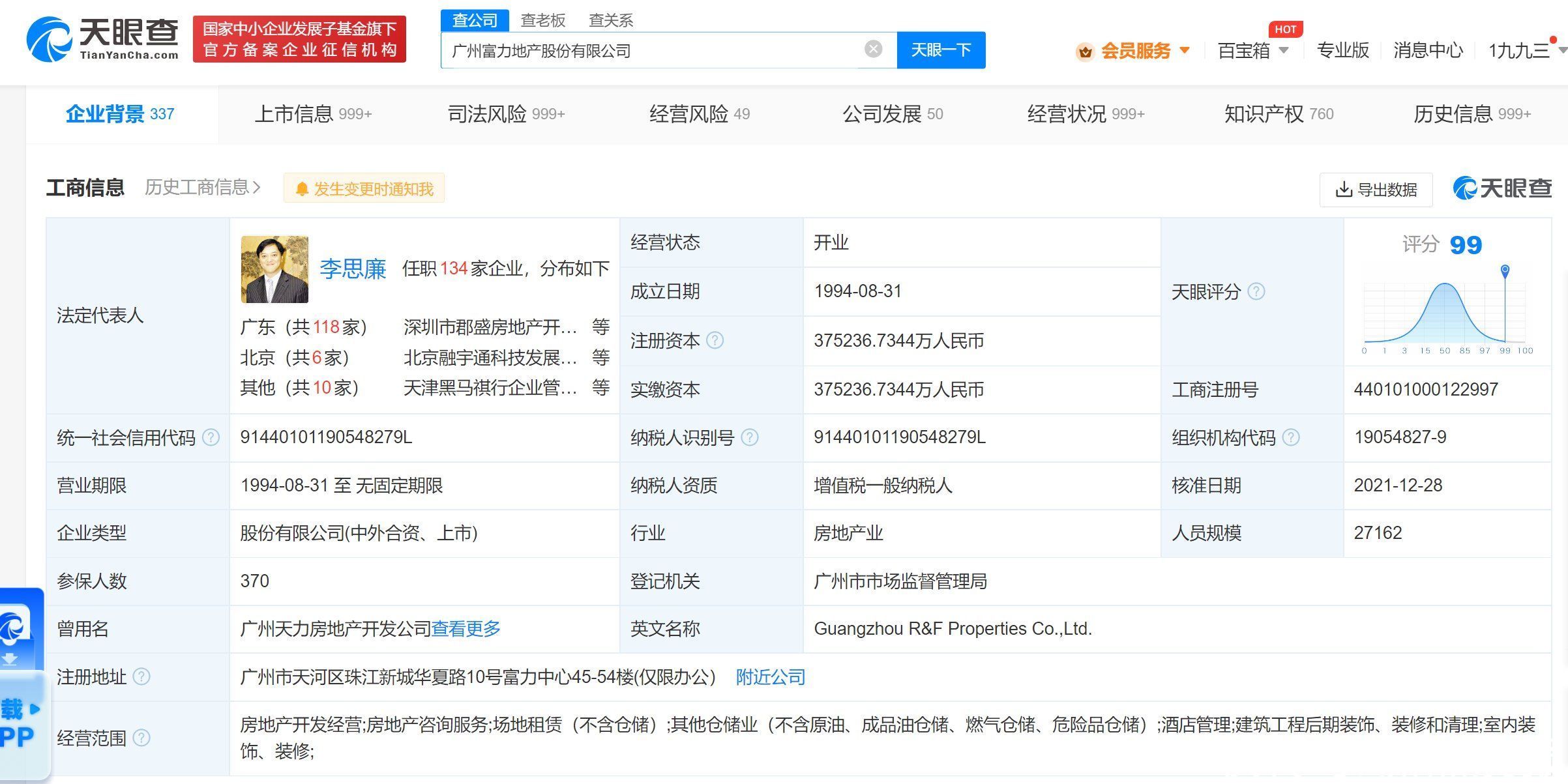Open the 经营风险 tab
Screen dimensions: 1568x784
tap(700, 114)
